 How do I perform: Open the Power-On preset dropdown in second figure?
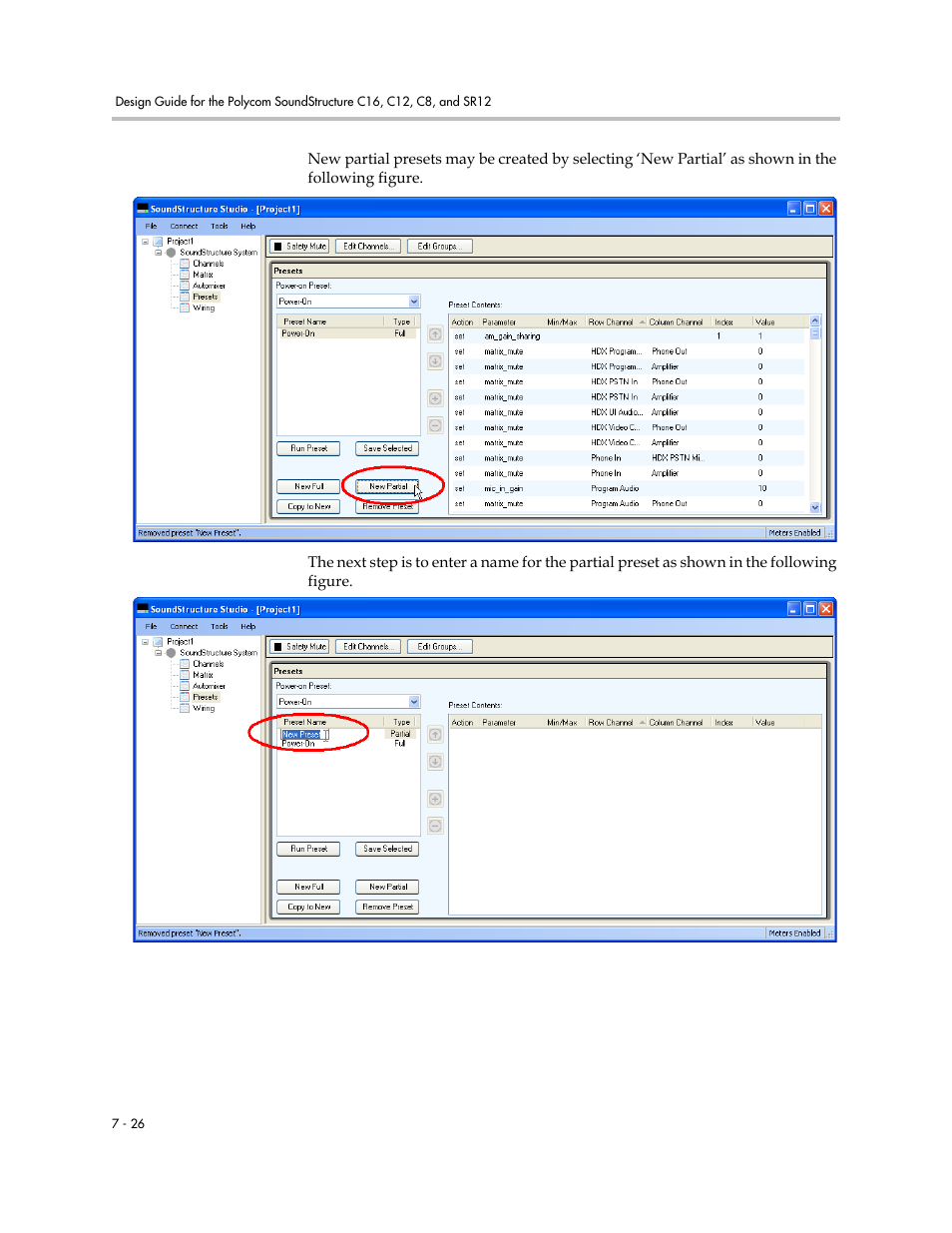coord(414,702)
